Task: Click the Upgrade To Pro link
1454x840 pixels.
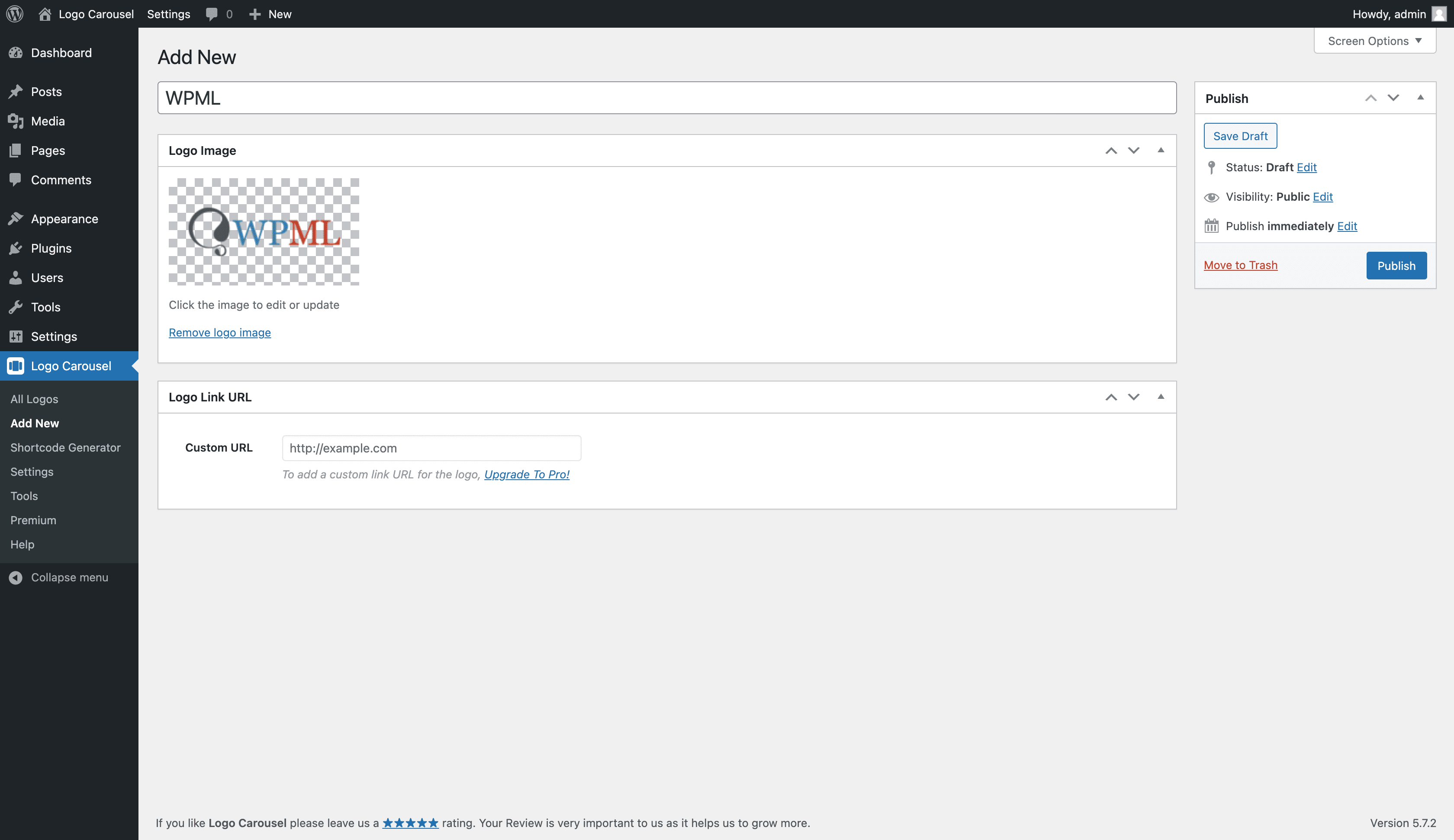Action: coord(527,474)
